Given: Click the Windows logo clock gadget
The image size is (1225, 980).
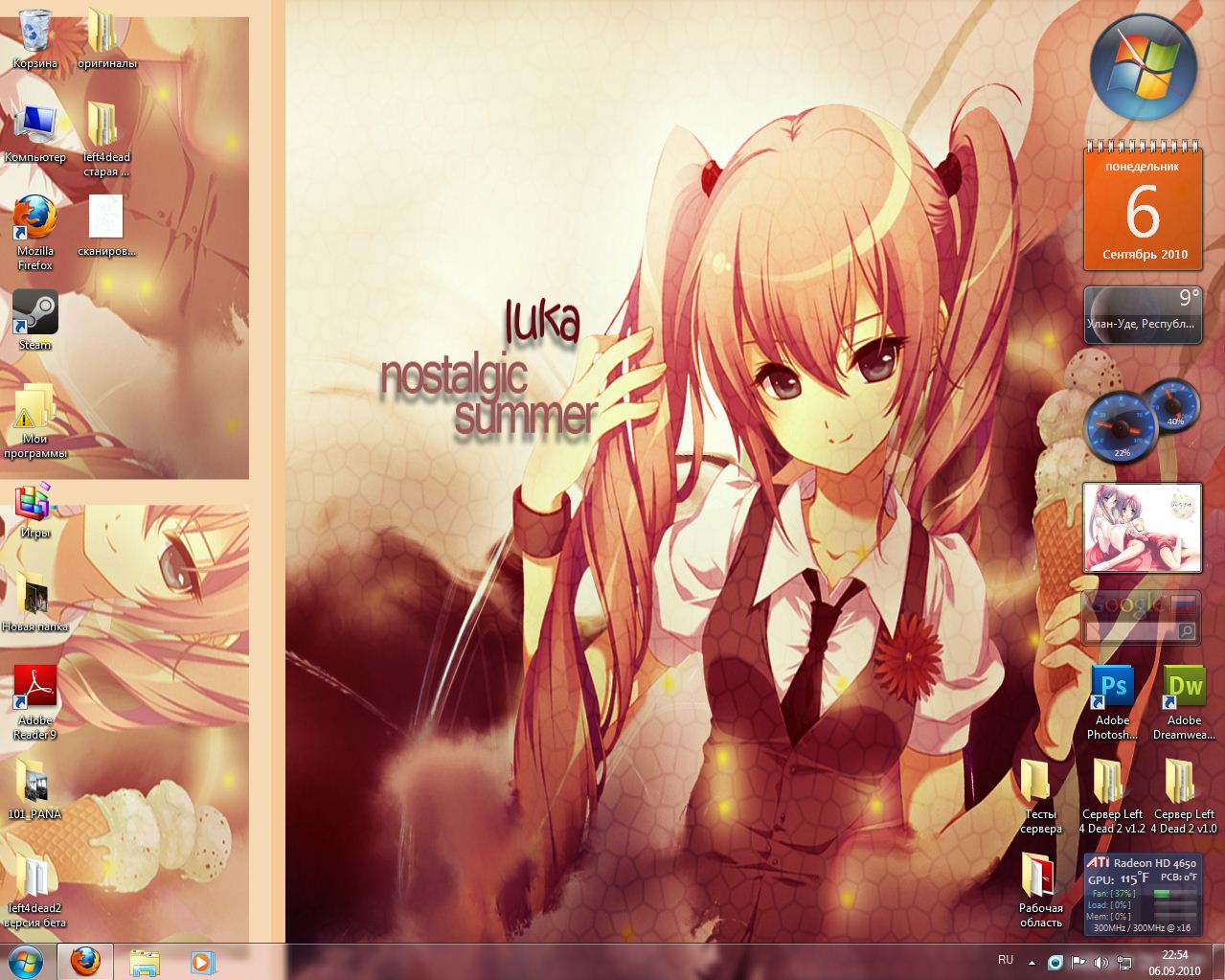Looking at the screenshot, I should [x=1144, y=67].
